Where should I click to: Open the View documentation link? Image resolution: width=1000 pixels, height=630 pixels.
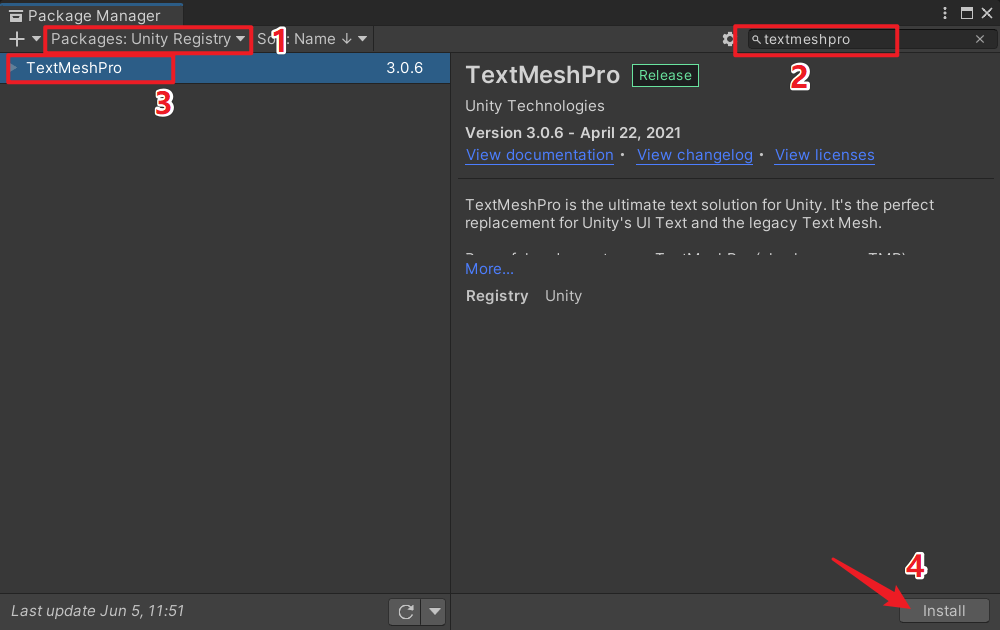[540, 155]
